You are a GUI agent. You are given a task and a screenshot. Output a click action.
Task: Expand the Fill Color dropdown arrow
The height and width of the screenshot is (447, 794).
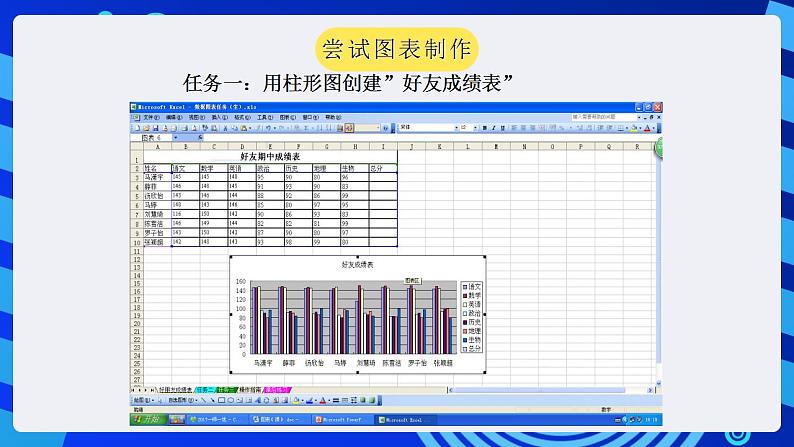pyautogui.click(x=640, y=128)
